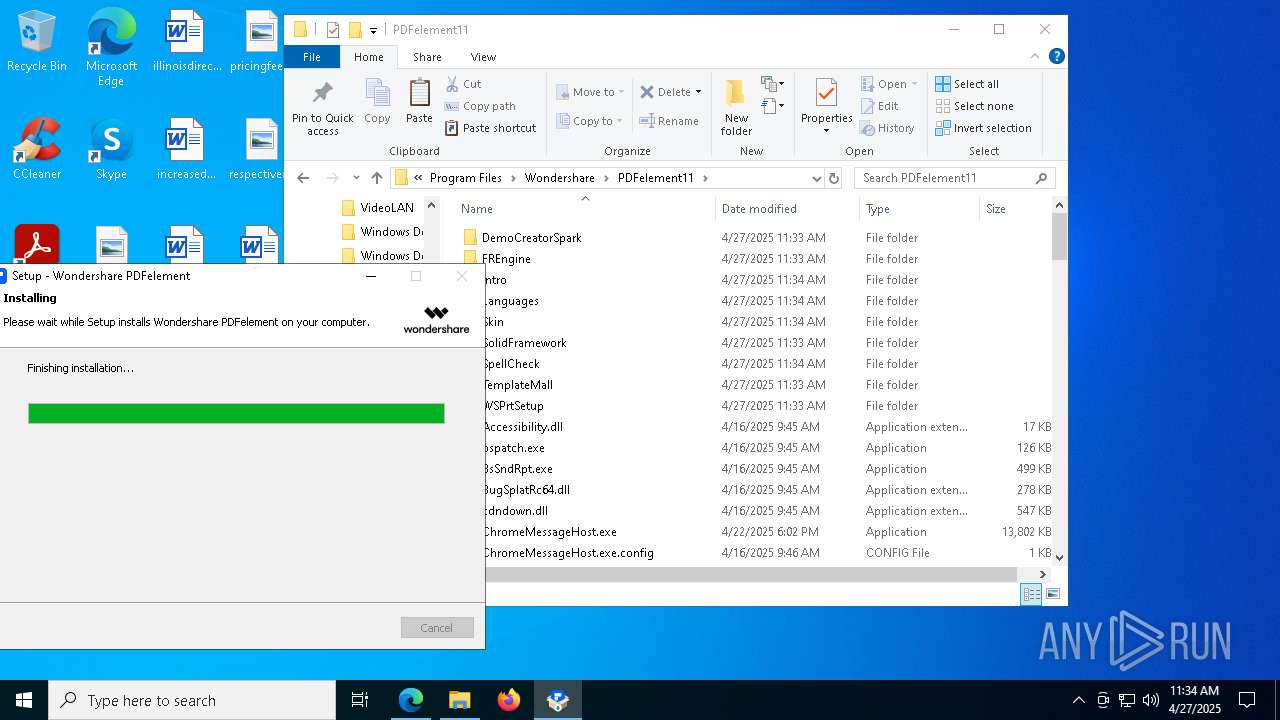The height and width of the screenshot is (720, 1280).
Task: Open Skype desktop shortcut
Action: 111,149
